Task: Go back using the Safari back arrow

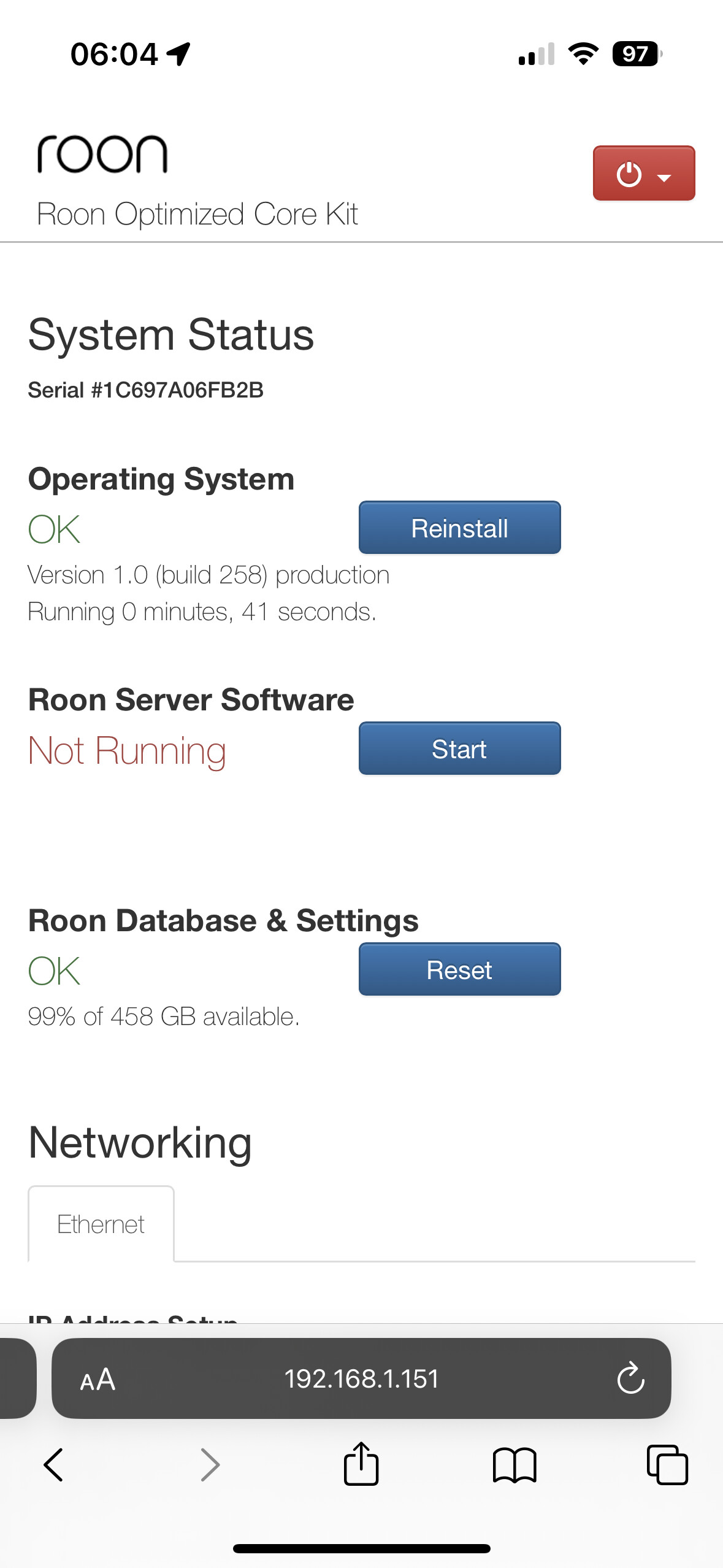Action: (x=54, y=1465)
